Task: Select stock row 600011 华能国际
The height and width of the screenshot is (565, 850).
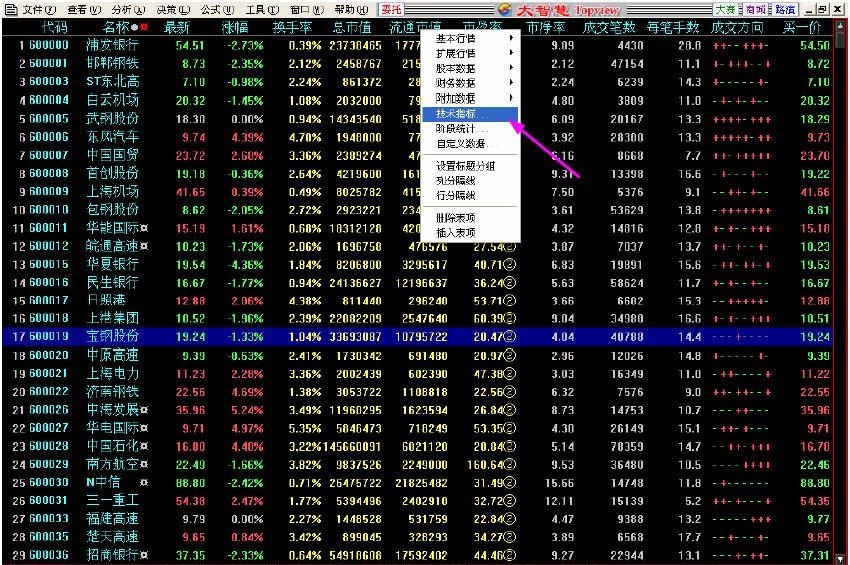Action: tap(419, 228)
